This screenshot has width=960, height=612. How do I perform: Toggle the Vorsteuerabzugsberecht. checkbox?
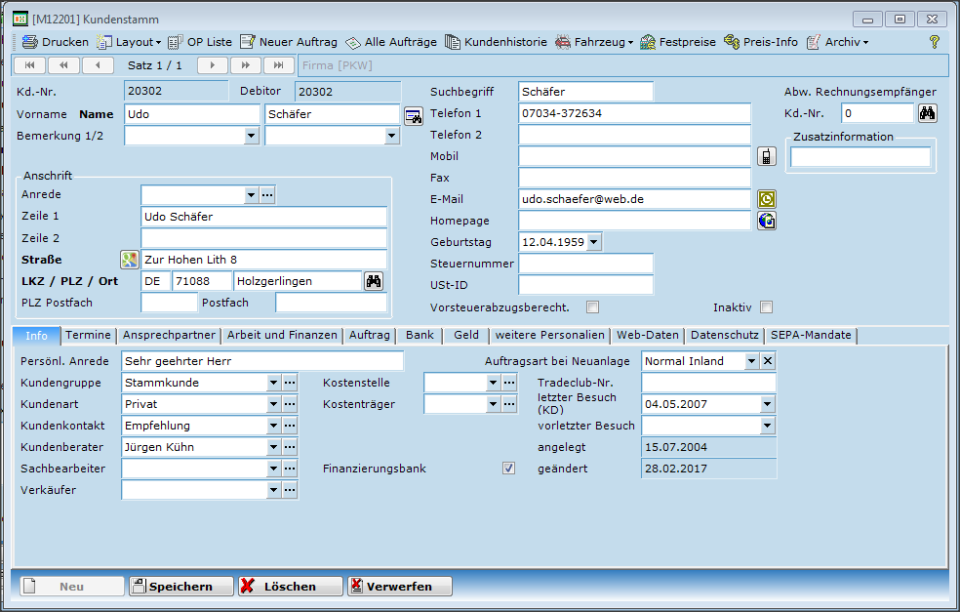click(x=592, y=308)
